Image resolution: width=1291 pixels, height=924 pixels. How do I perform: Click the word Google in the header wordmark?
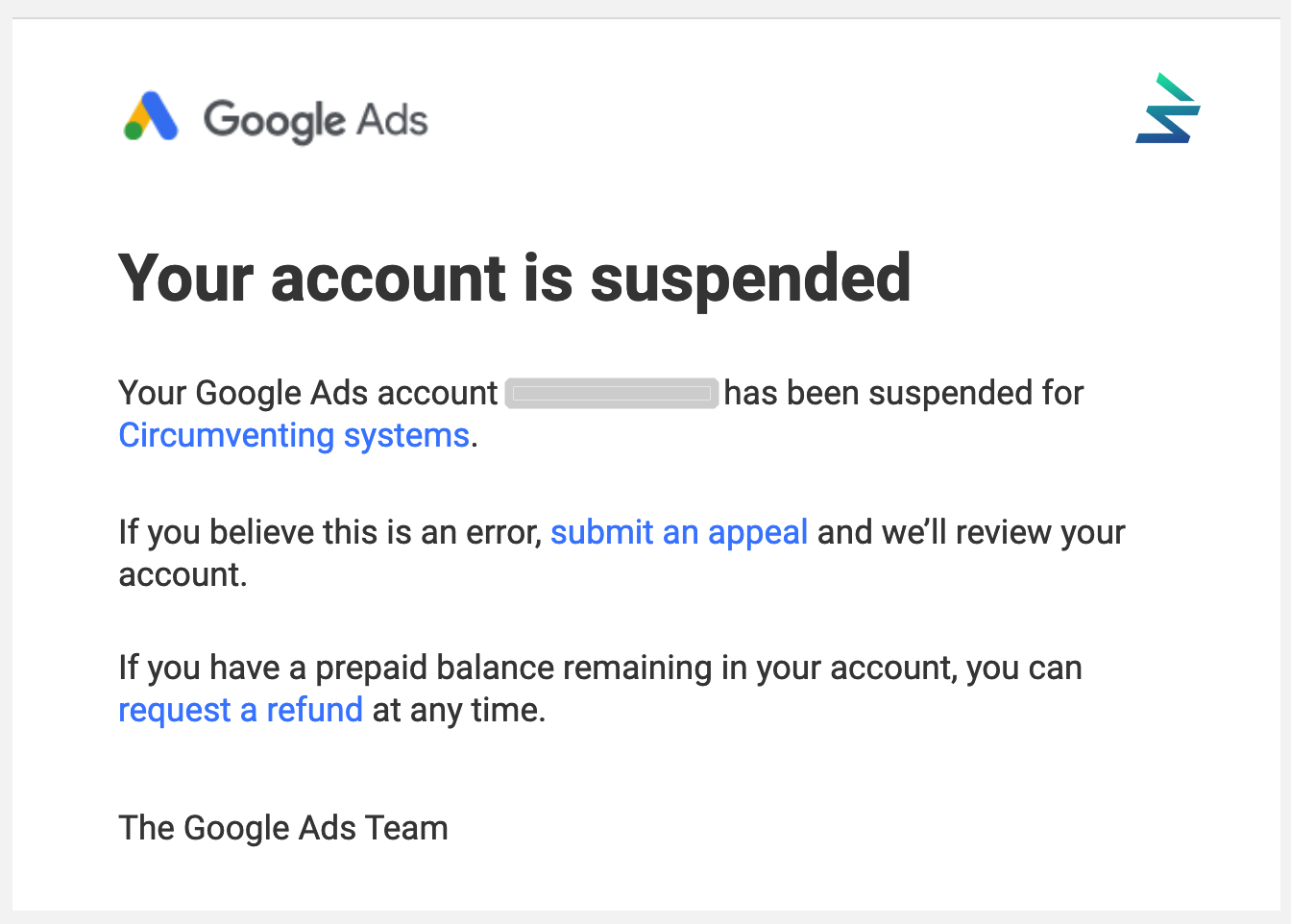274,121
